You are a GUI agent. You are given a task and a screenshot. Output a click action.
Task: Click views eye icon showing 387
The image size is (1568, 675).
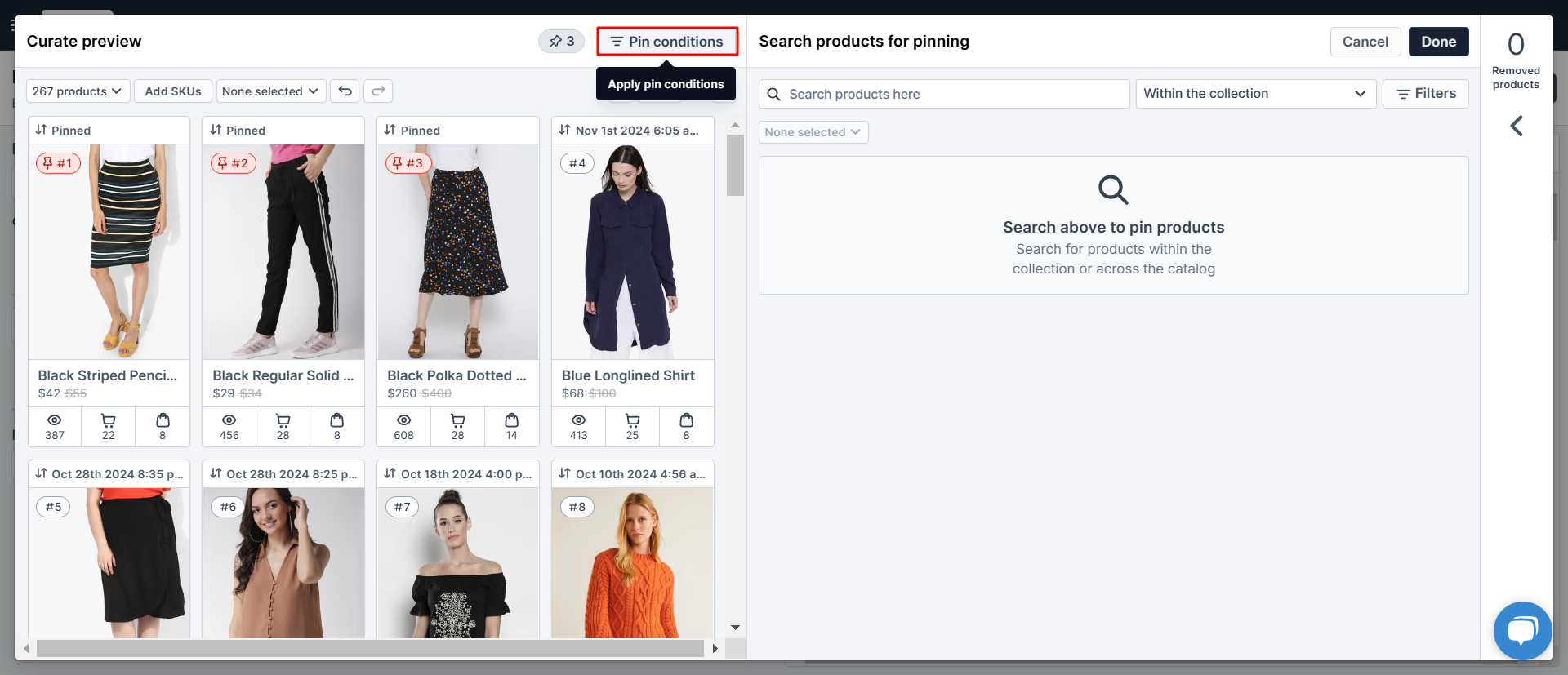[x=55, y=420]
